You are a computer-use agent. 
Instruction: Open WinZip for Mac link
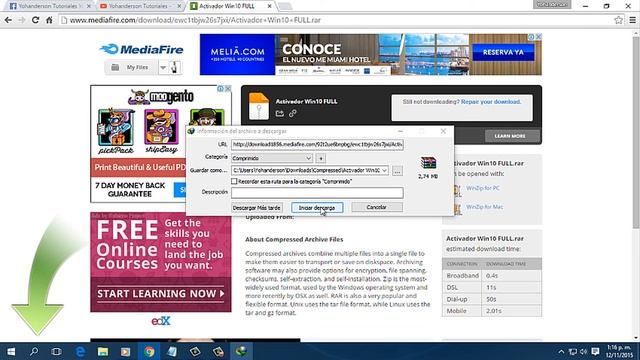[x=484, y=207]
